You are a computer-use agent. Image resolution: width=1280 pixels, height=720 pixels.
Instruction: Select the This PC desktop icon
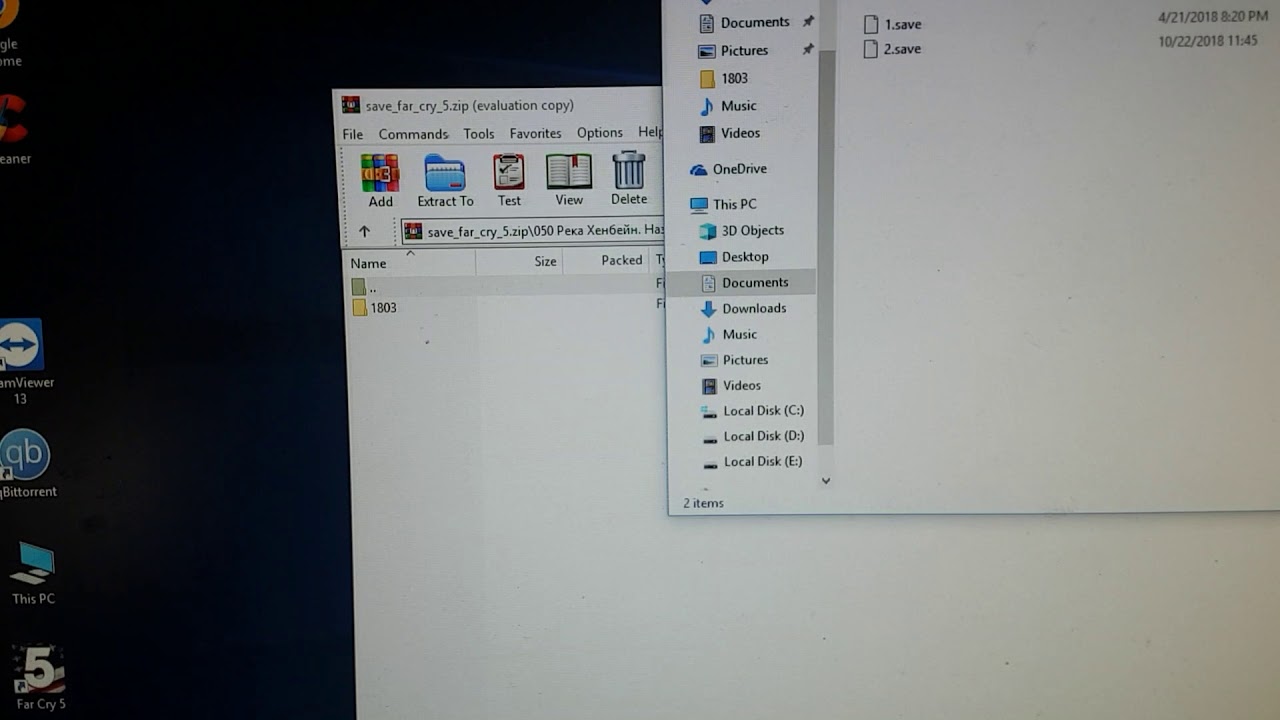(33, 574)
